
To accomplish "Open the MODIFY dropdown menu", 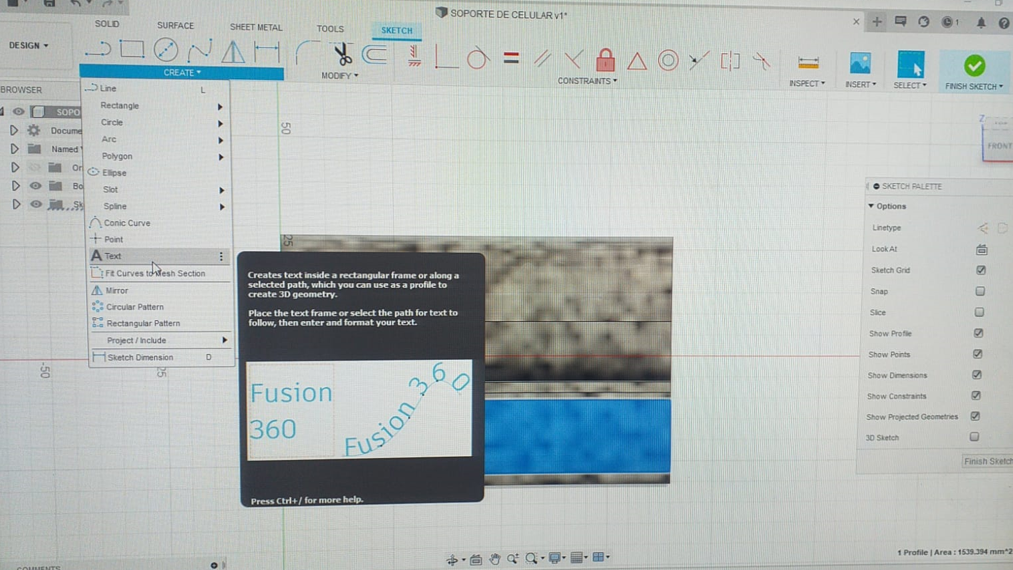I will tap(340, 76).
